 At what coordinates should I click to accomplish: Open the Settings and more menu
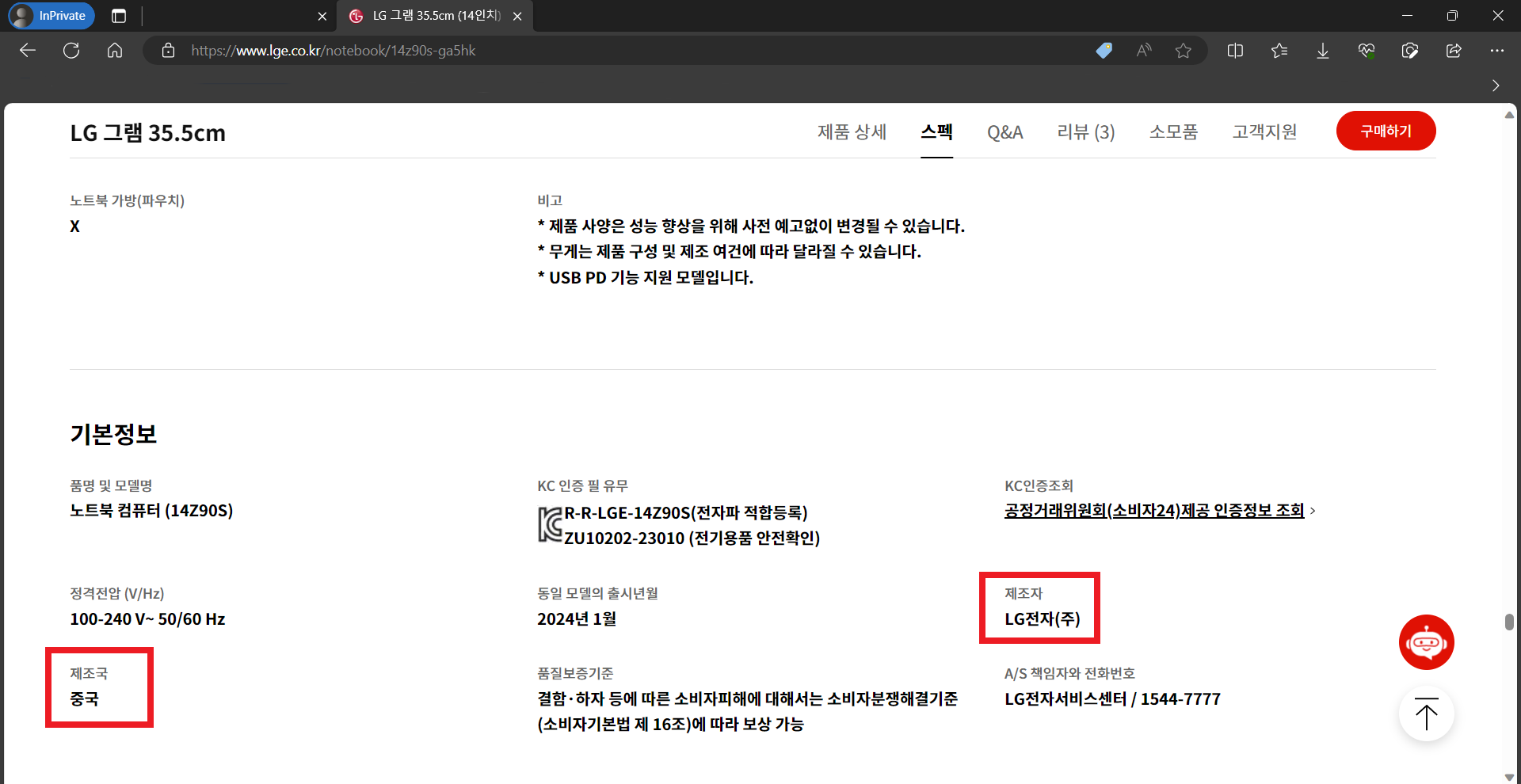[1496, 51]
